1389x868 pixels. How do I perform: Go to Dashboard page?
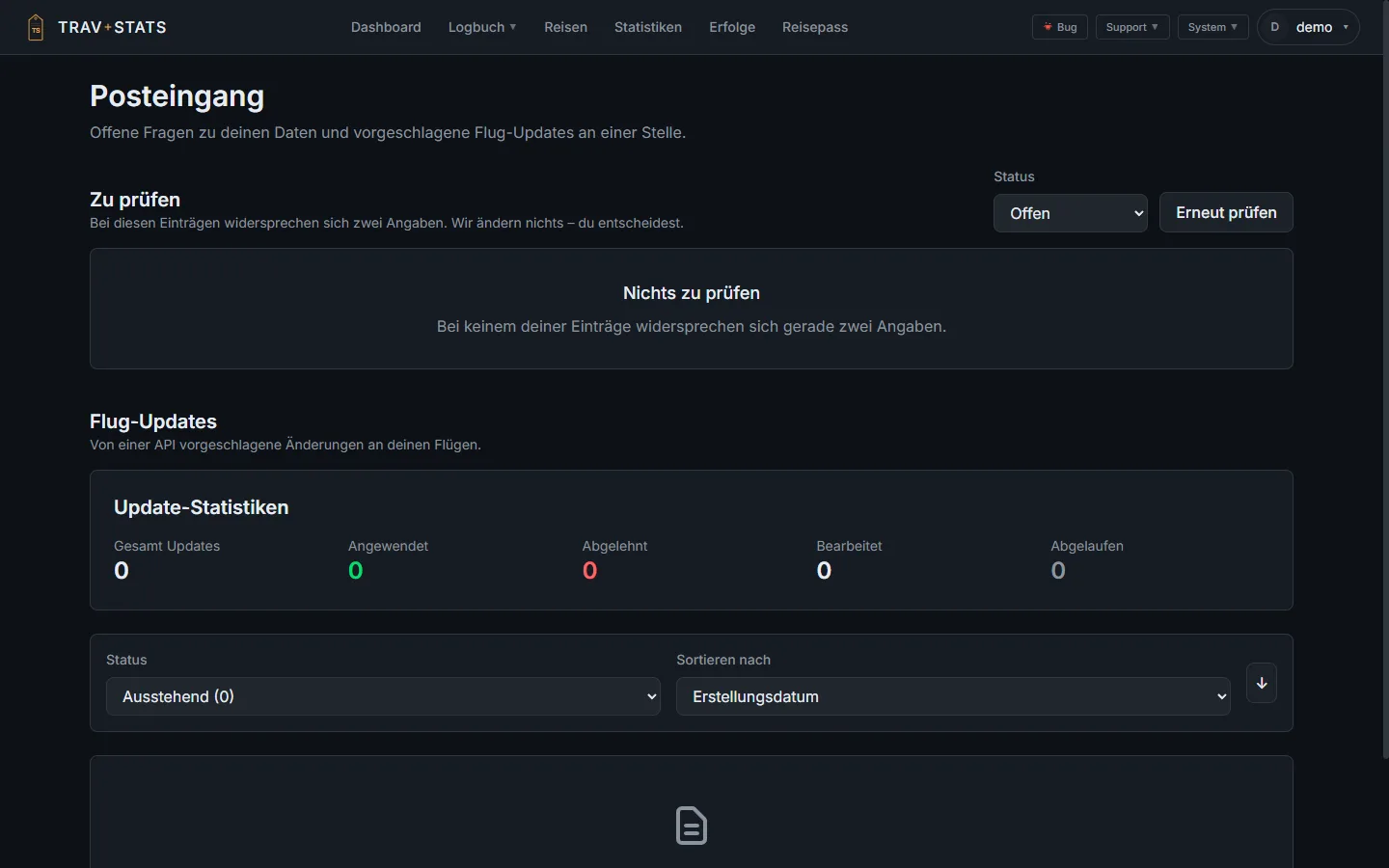[x=386, y=27]
